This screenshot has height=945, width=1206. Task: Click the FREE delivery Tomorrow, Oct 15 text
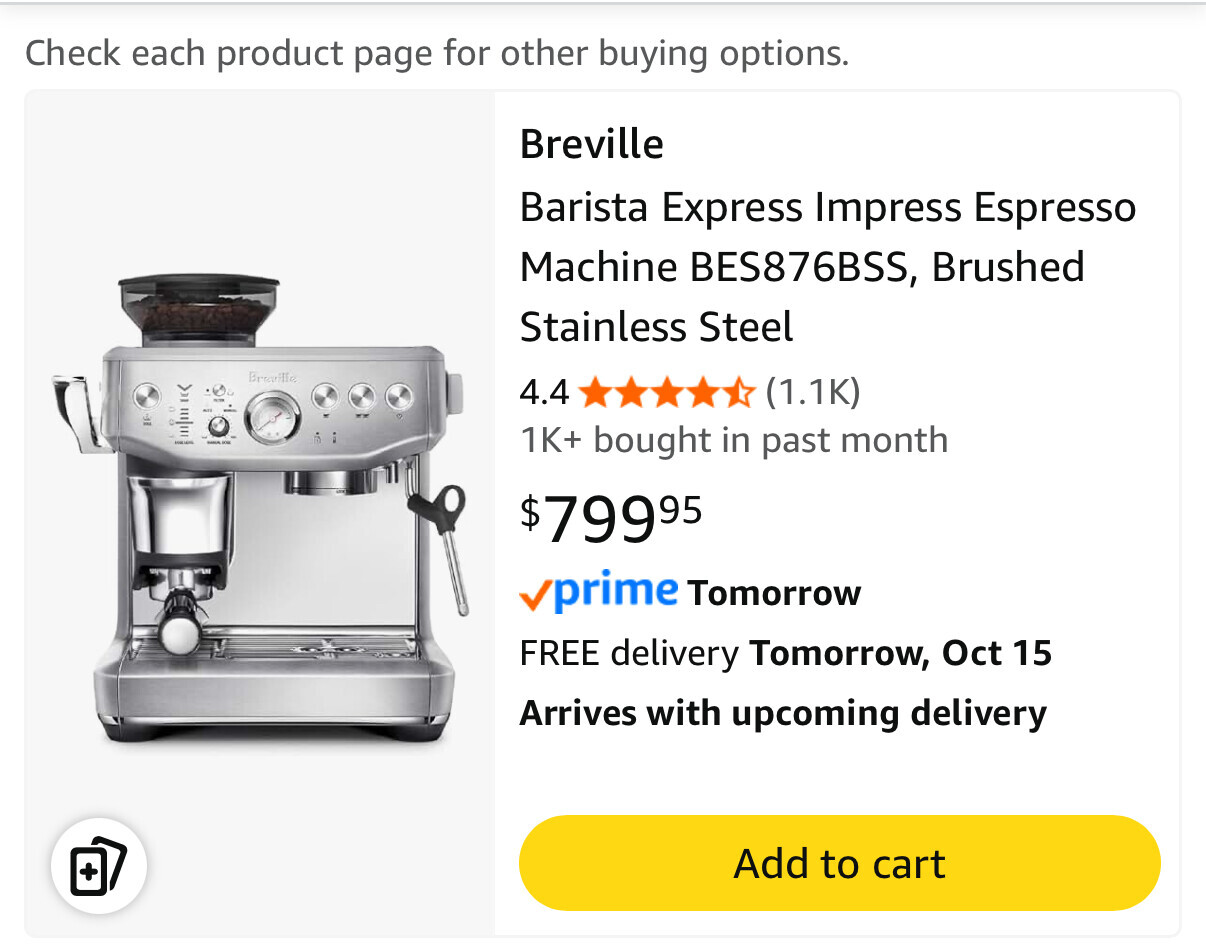785,653
